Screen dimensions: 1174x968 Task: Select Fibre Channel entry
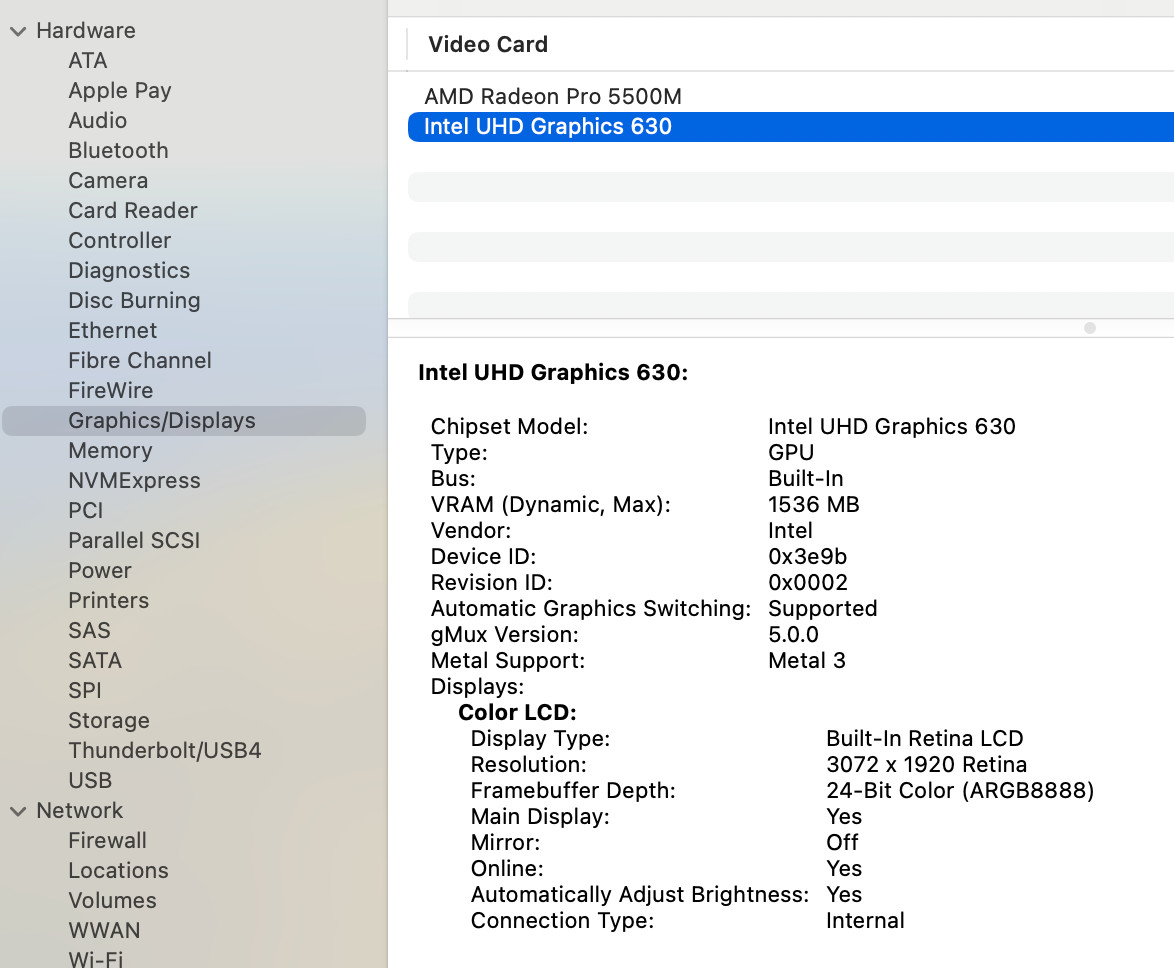[140, 360]
